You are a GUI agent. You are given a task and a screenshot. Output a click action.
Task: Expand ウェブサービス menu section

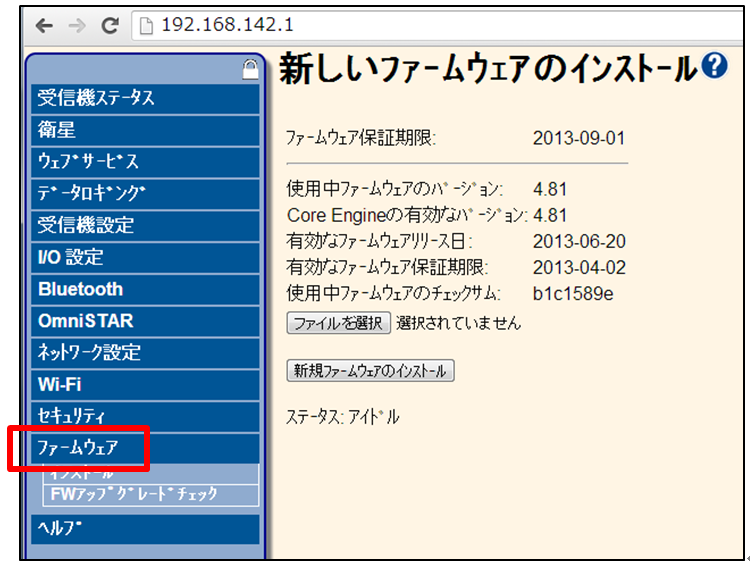(x=145, y=162)
